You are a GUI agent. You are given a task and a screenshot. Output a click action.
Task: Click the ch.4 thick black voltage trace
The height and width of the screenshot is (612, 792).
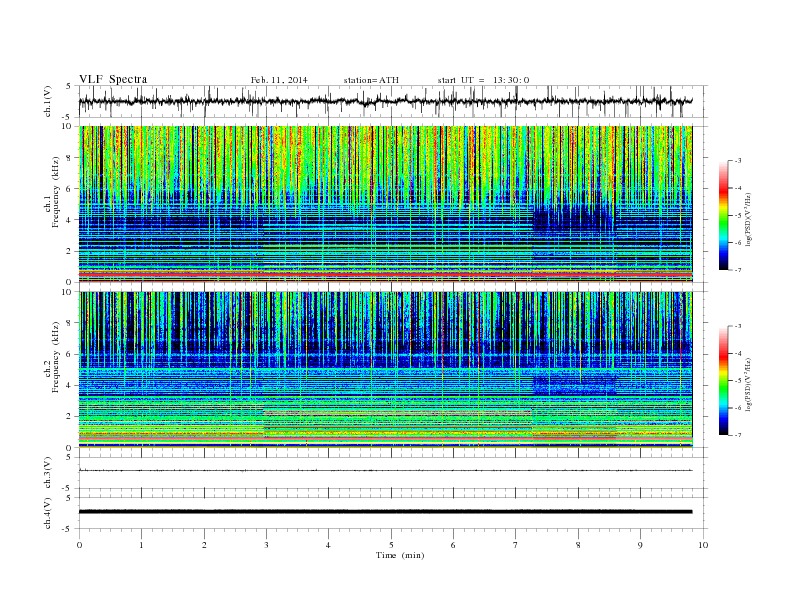click(x=385, y=512)
